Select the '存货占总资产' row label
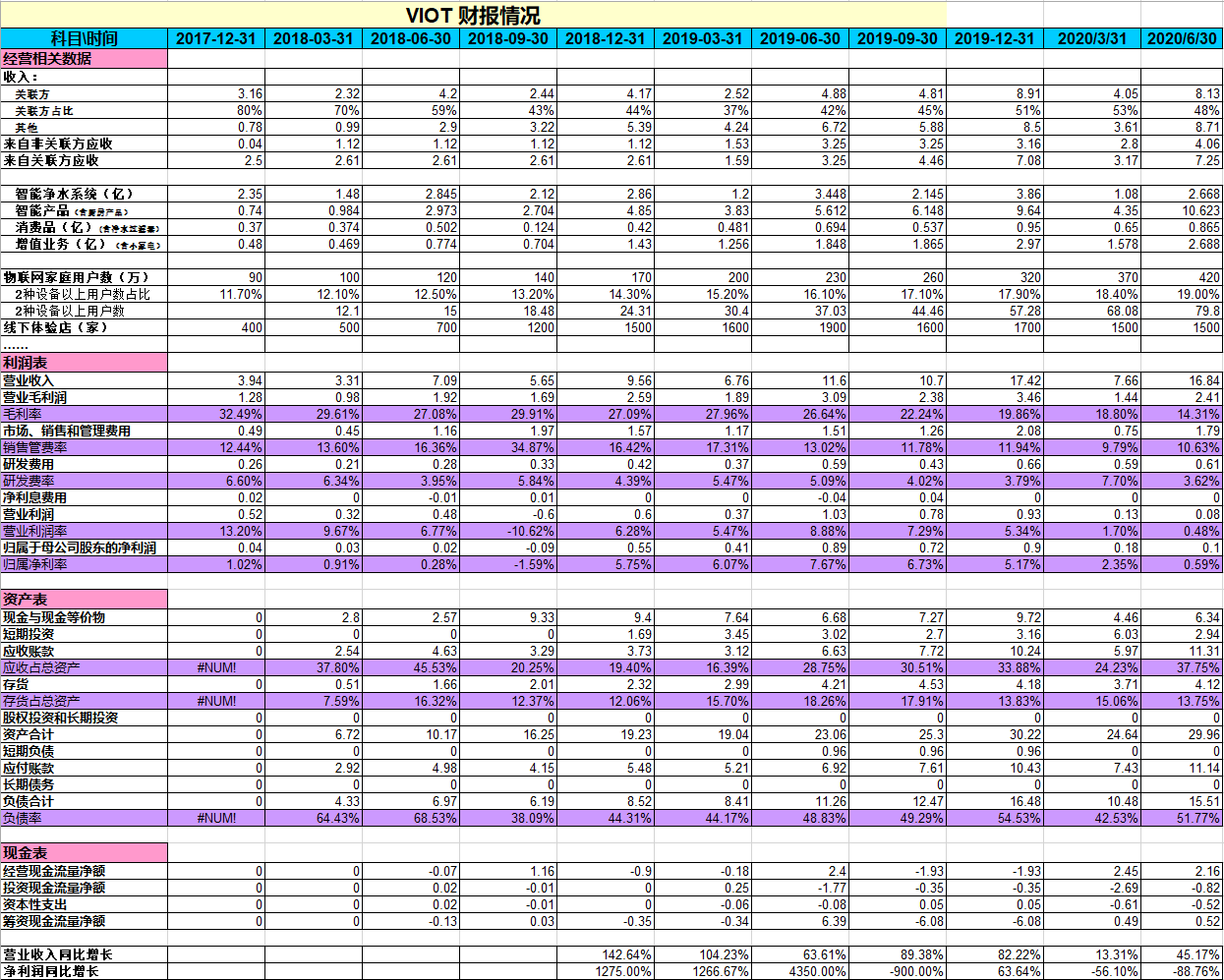This screenshot has width=1224, height=980. click(41, 701)
